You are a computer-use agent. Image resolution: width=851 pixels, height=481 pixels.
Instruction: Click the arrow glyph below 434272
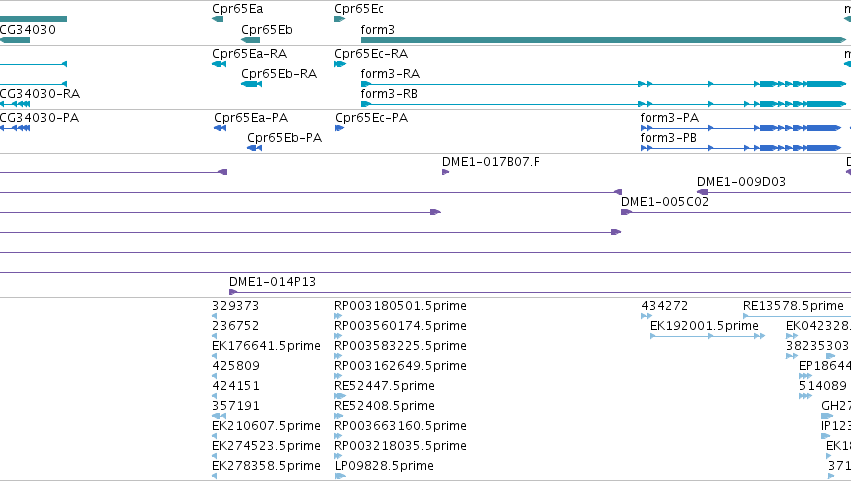pyautogui.click(x=646, y=316)
